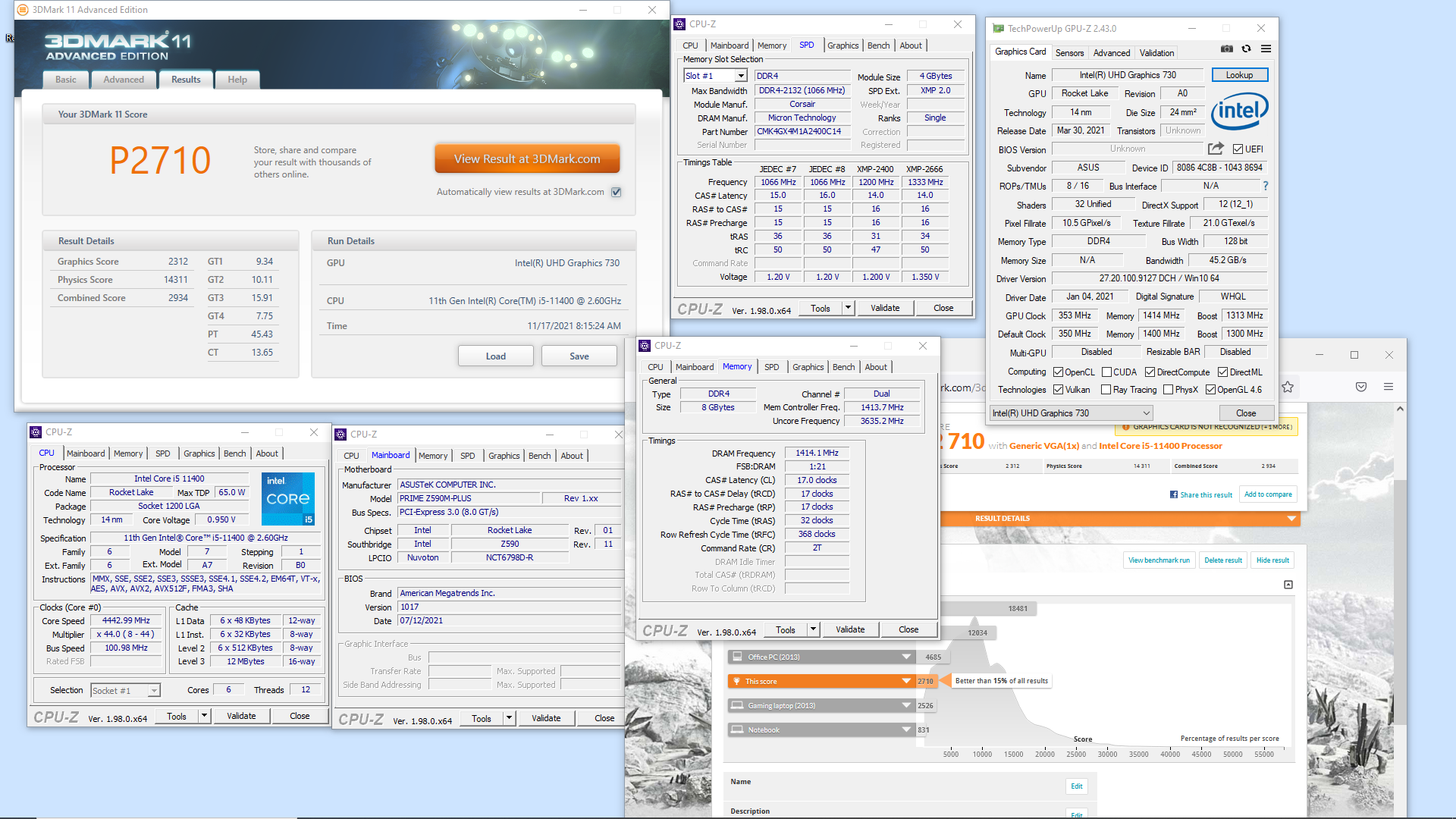Screen dimensions: 1456x819
Task: Click the CPU-Z SPD window title icon
Action: [x=679, y=24]
